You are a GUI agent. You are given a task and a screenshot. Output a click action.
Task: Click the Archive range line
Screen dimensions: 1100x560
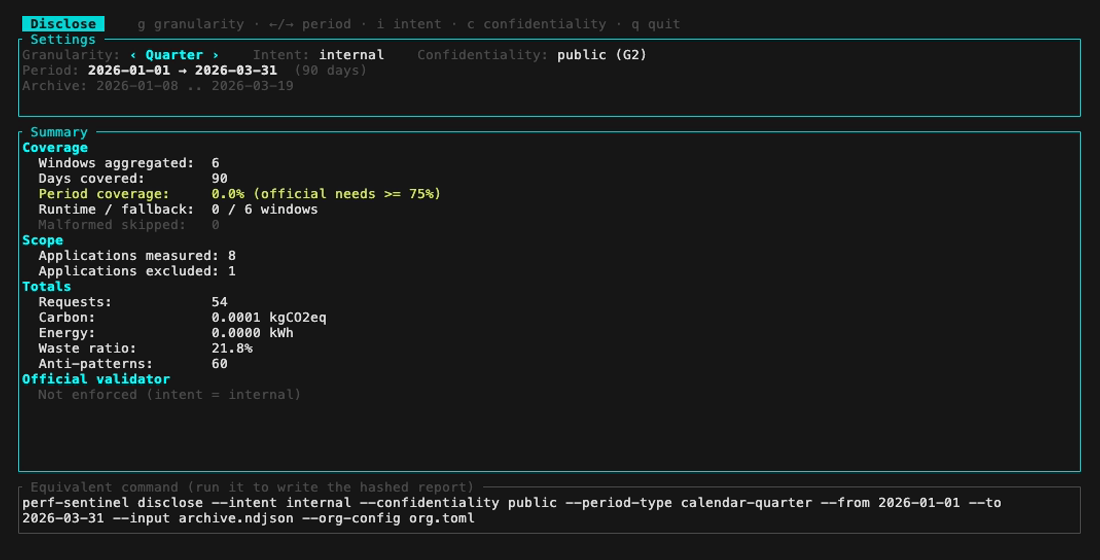(x=158, y=86)
